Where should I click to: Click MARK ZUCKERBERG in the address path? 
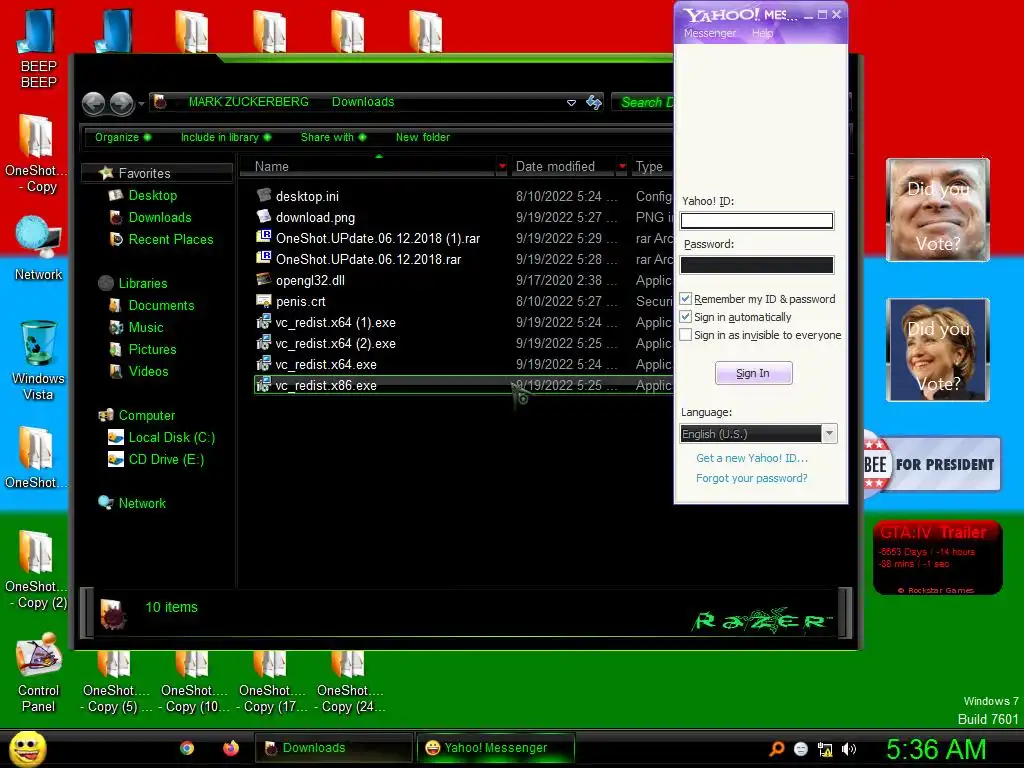pyautogui.click(x=248, y=102)
